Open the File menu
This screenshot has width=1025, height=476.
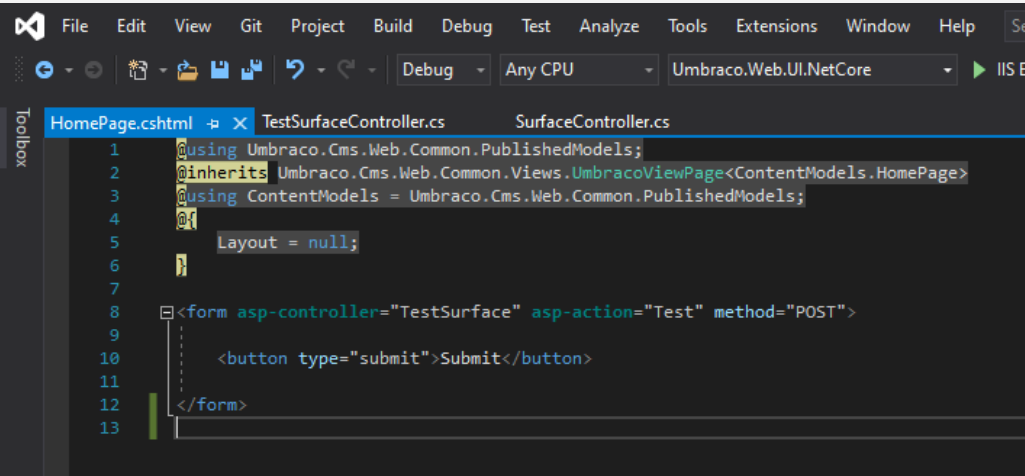tap(75, 27)
